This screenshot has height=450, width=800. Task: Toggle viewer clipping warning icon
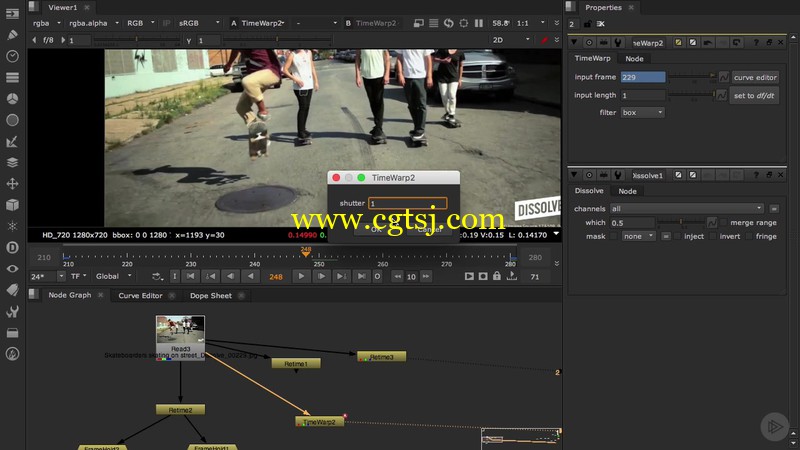click(x=418, y=23)
